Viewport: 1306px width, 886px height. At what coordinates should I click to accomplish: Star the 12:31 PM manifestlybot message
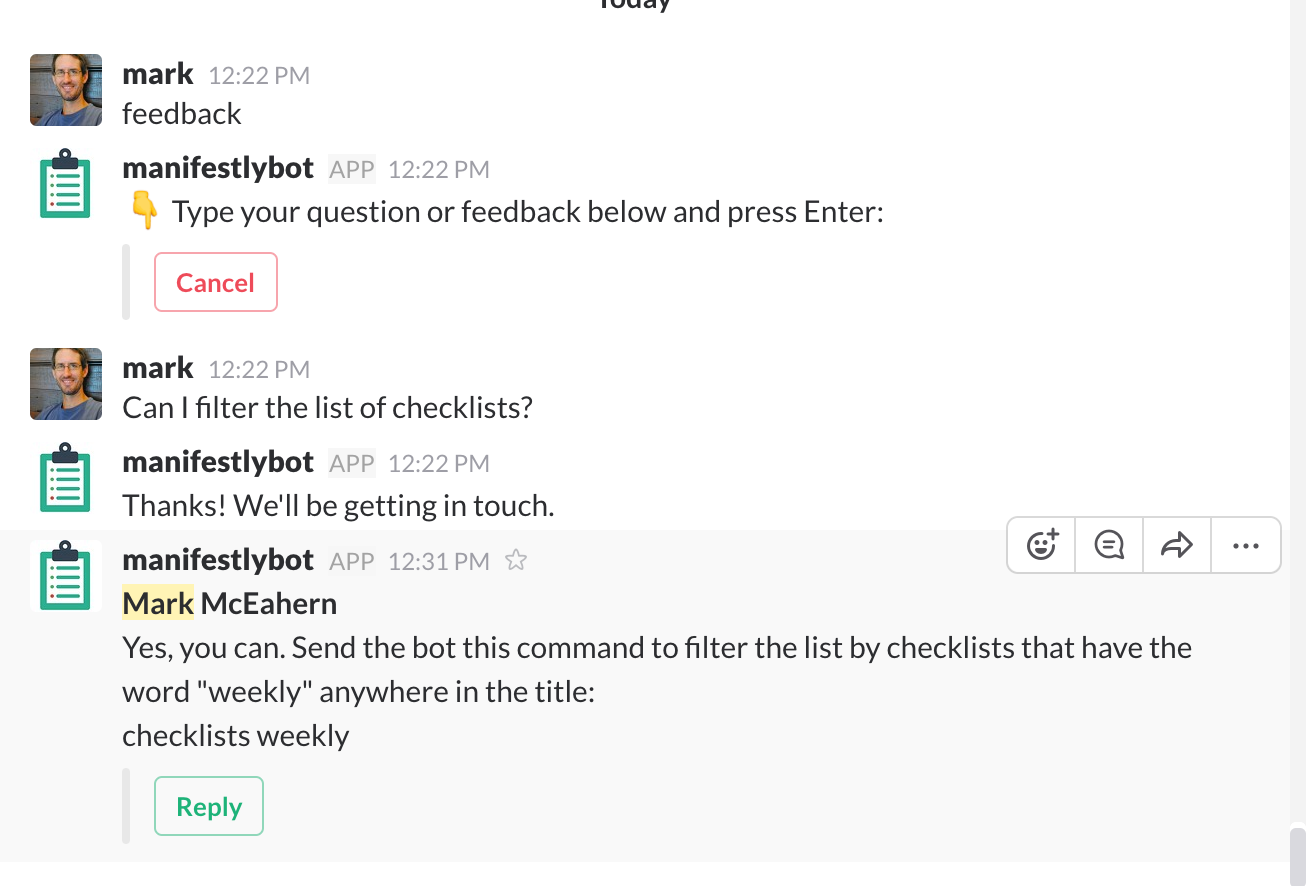point(515,560)
